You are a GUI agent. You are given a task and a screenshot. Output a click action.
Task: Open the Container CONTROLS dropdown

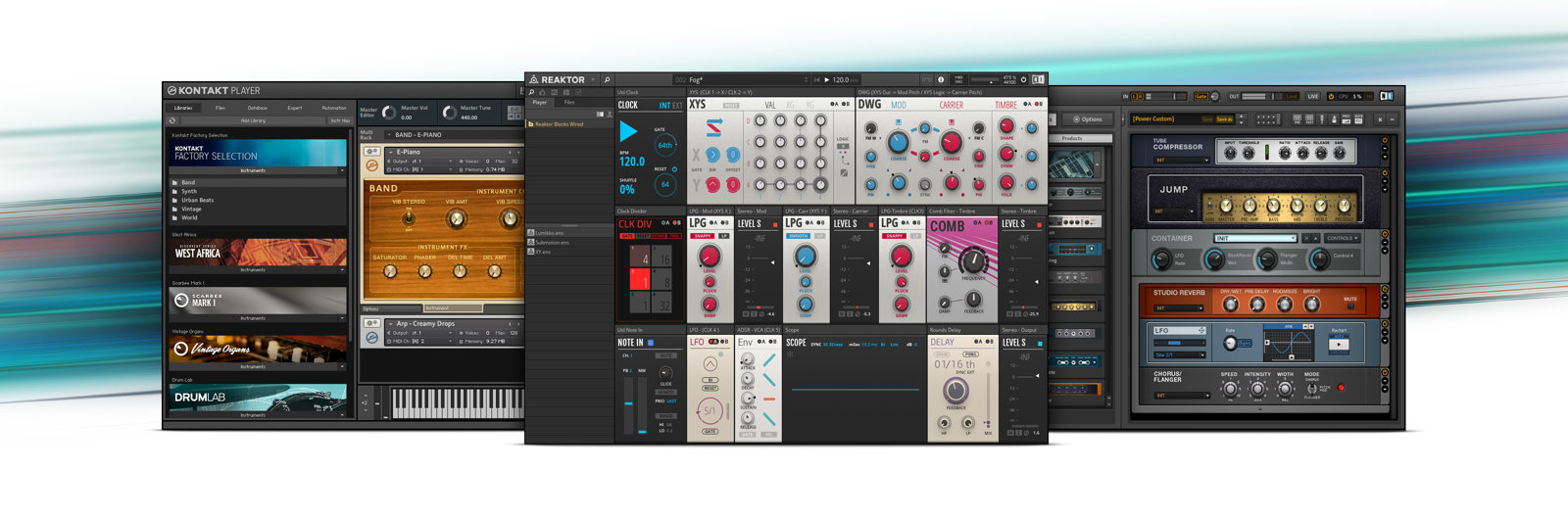[x=1342, y=238]
